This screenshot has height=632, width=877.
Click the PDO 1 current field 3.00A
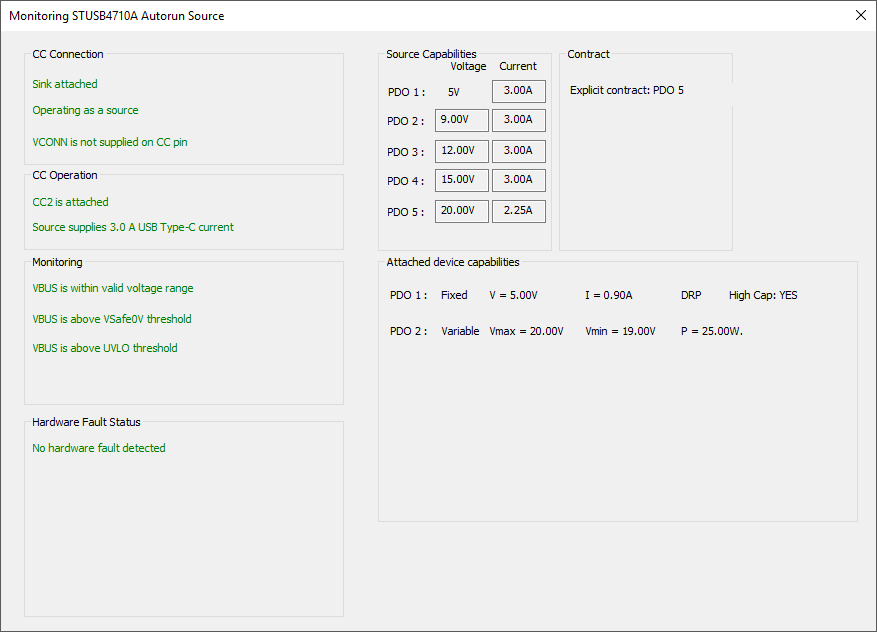pyautogui.click(x=518, y=91)
